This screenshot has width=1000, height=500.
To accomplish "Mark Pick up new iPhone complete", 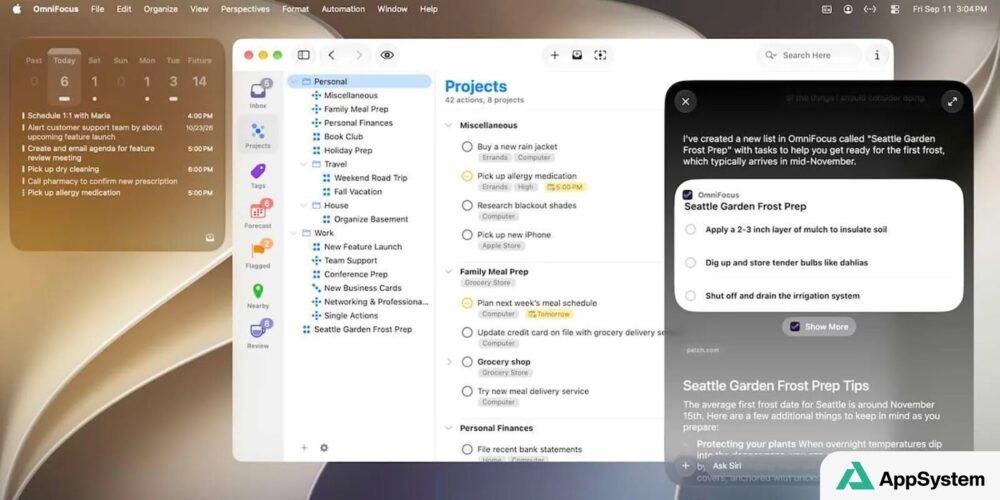I will 467,235.
